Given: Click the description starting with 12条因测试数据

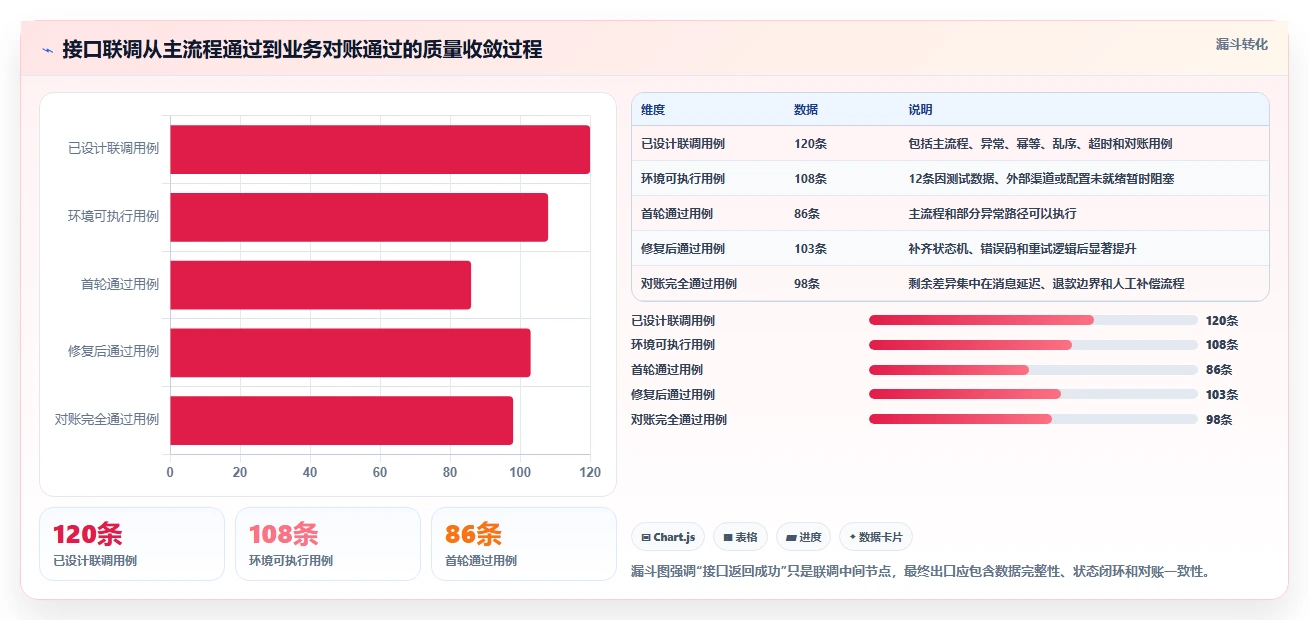Looking at the screenshot, I should click(x=1041, y=179).
